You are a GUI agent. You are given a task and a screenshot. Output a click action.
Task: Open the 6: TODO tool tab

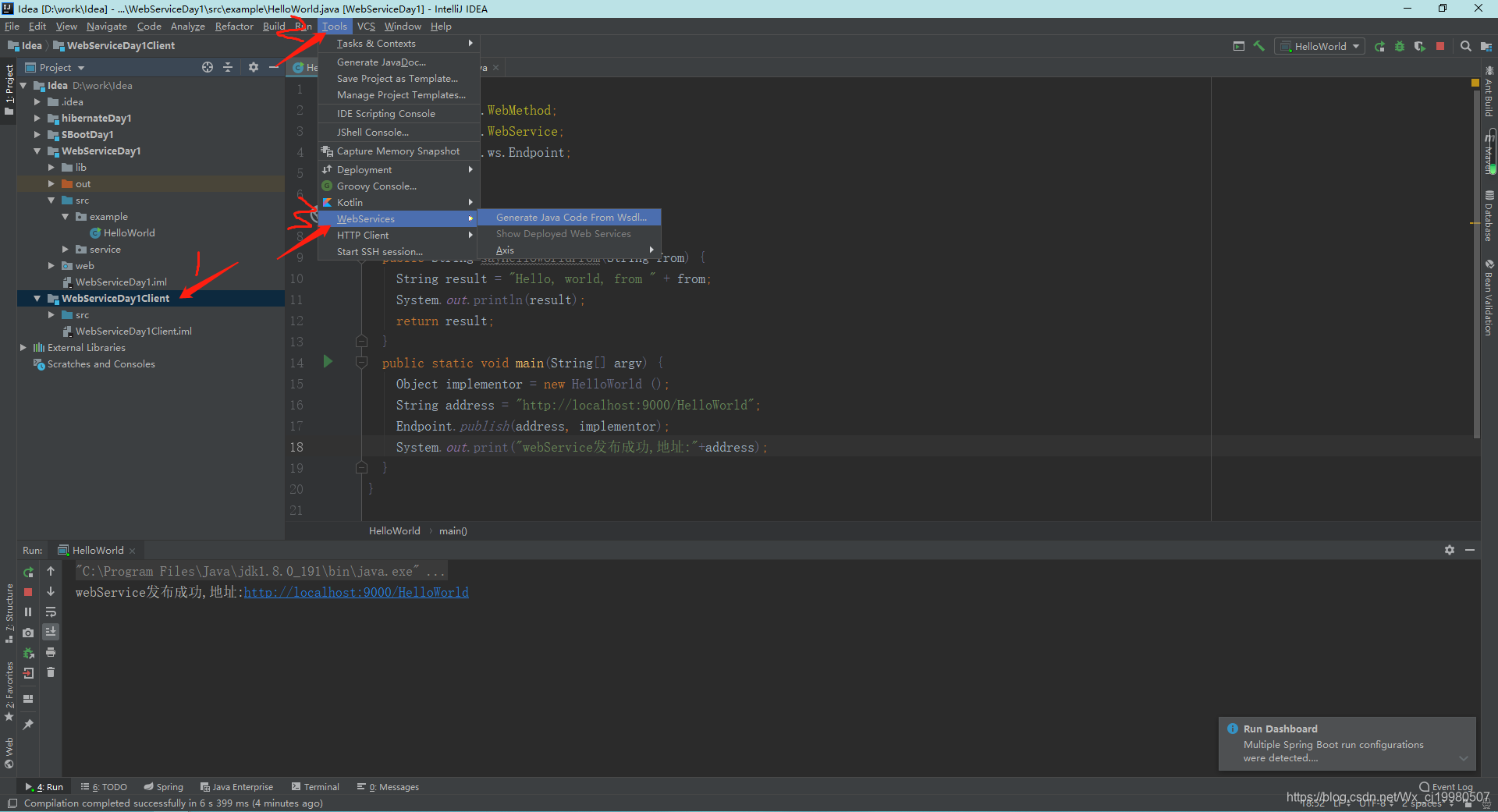pyautogui.click(x=104, y=787)
